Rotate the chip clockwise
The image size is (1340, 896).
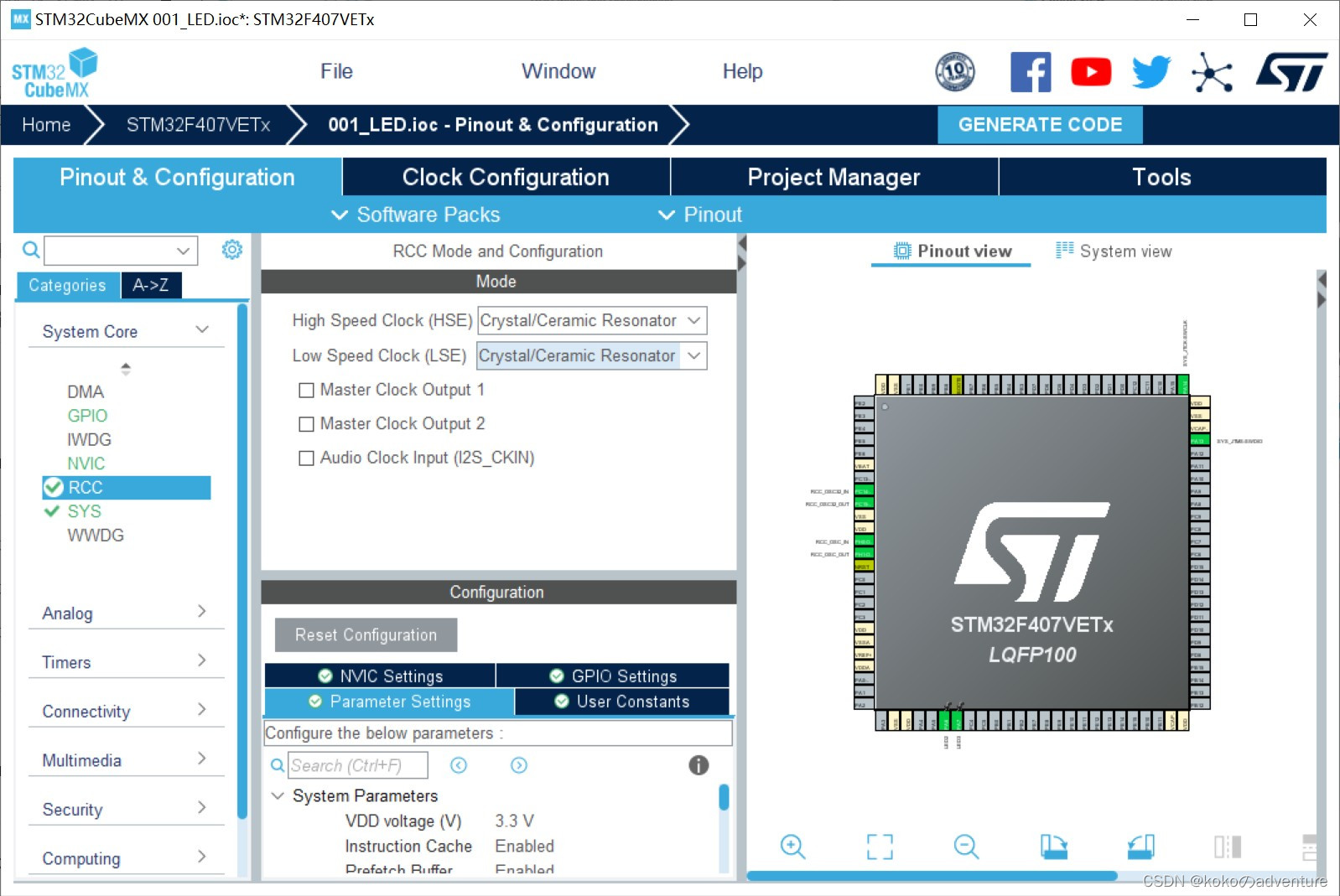click(x=1054, y=847)
